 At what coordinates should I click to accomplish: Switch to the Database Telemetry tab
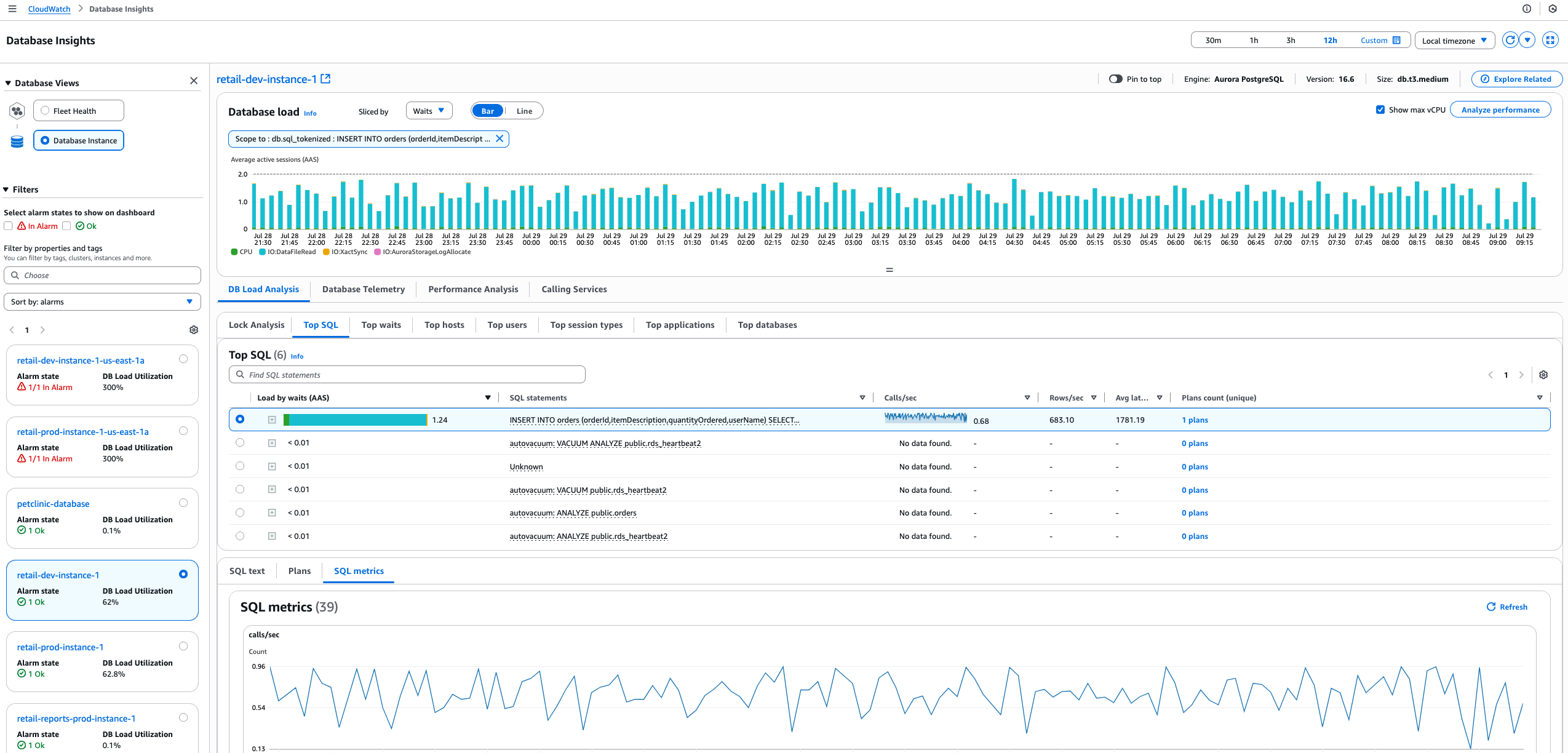pyautogui.click(x=364, y=289)
